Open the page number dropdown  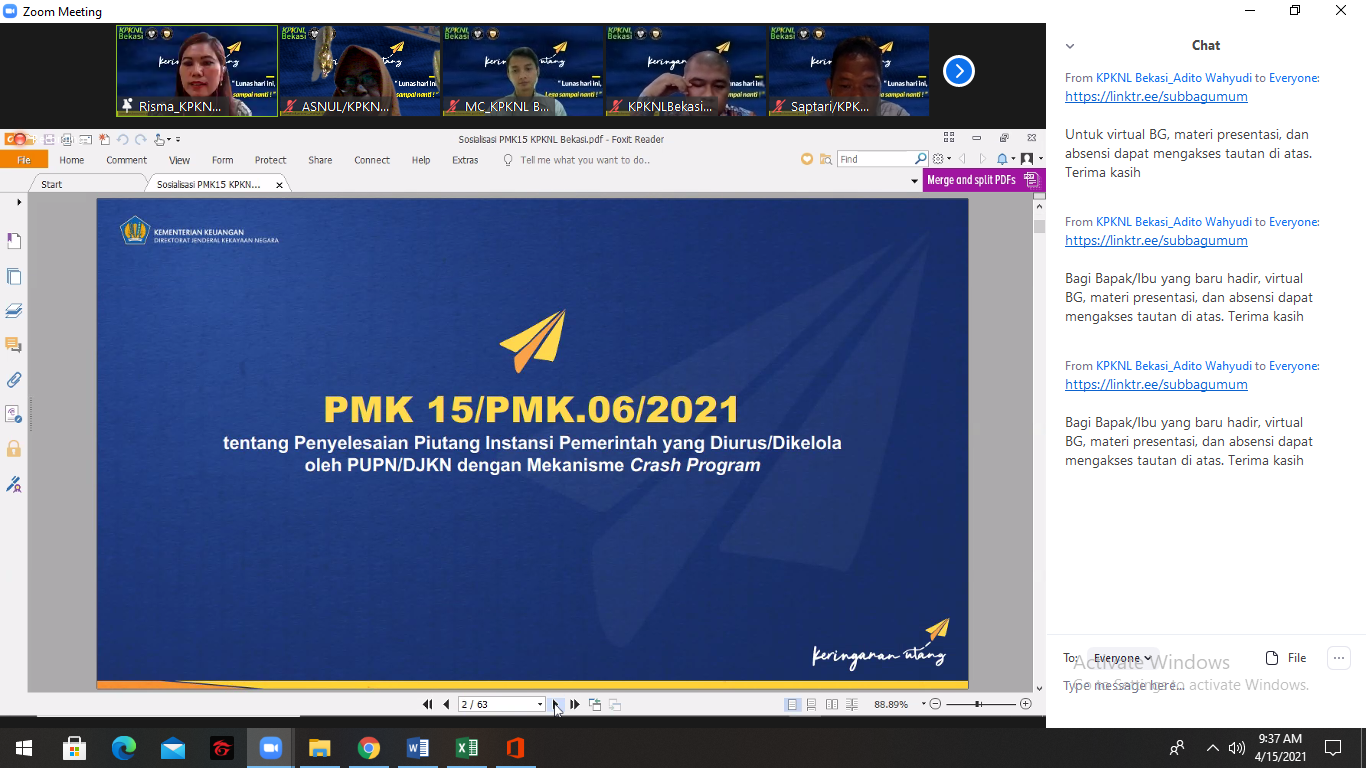[x=540, y=705]
